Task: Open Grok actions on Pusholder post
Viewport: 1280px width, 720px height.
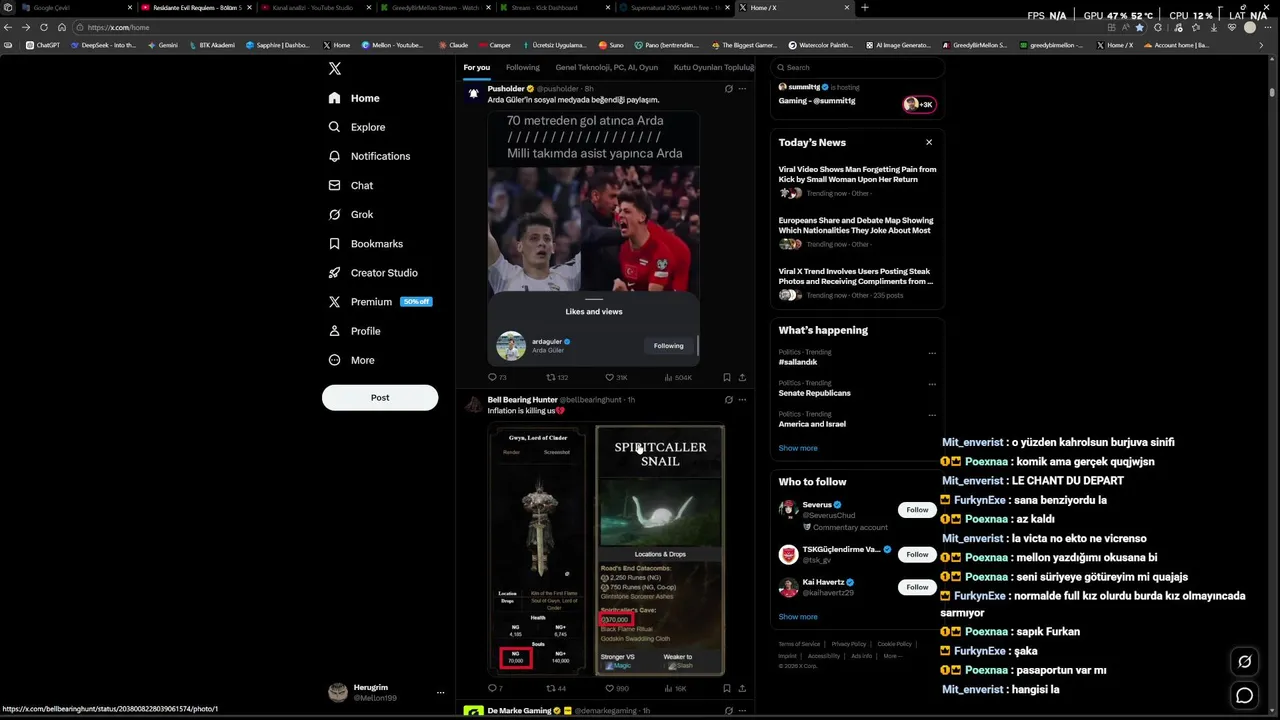Action: pyautogui.click(x=728, y=89)
